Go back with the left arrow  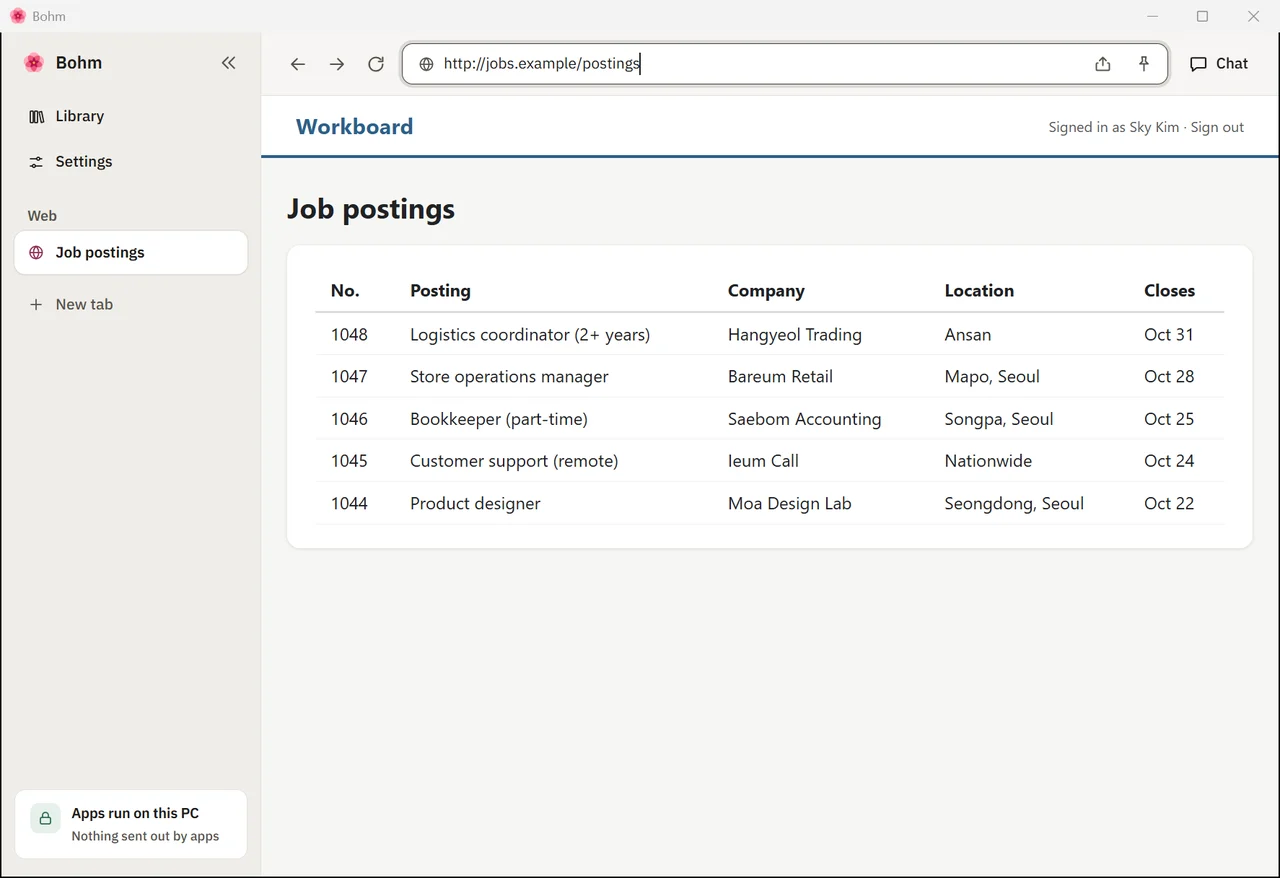298,64
